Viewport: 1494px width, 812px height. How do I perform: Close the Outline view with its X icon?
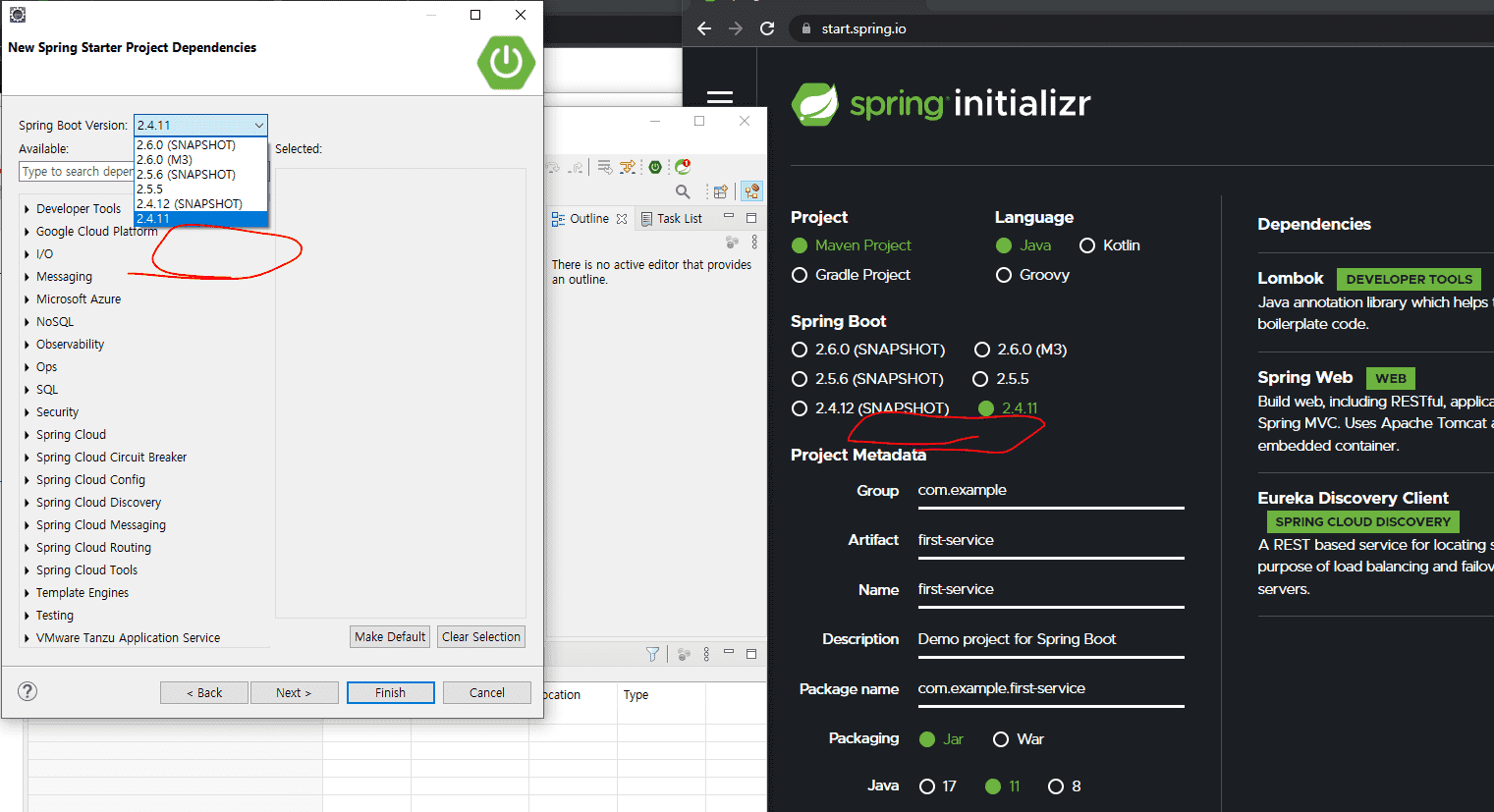pyautogui.click(x=622, y=219)
